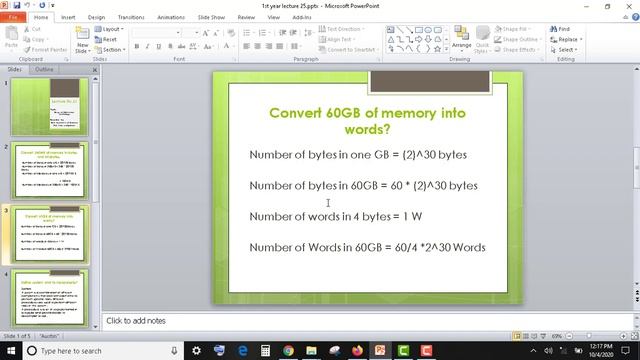The height and width of the screenshot is (360, 640).
Task: Open the Layout dropdown
Action: coord(109,29)
